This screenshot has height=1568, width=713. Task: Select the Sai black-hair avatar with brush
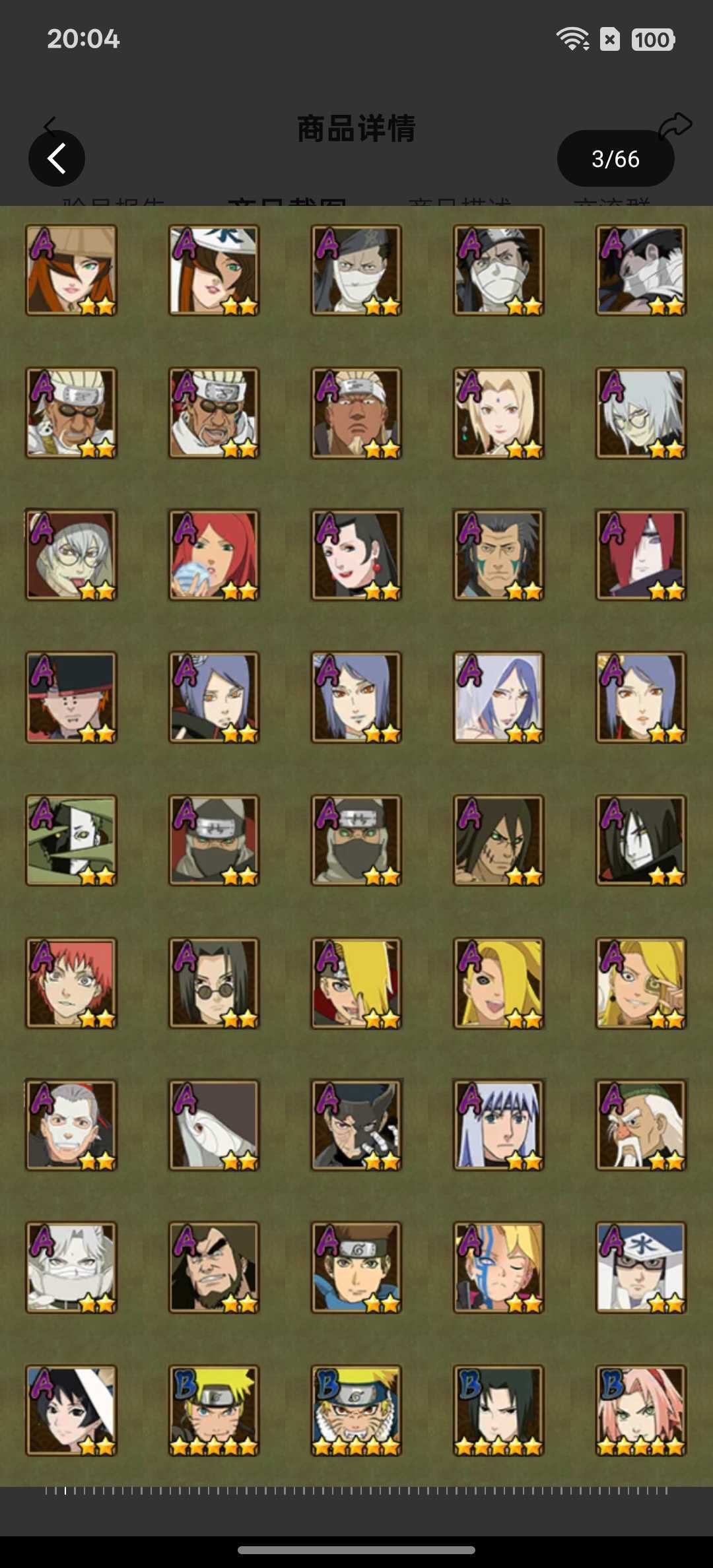(71, 1410)
